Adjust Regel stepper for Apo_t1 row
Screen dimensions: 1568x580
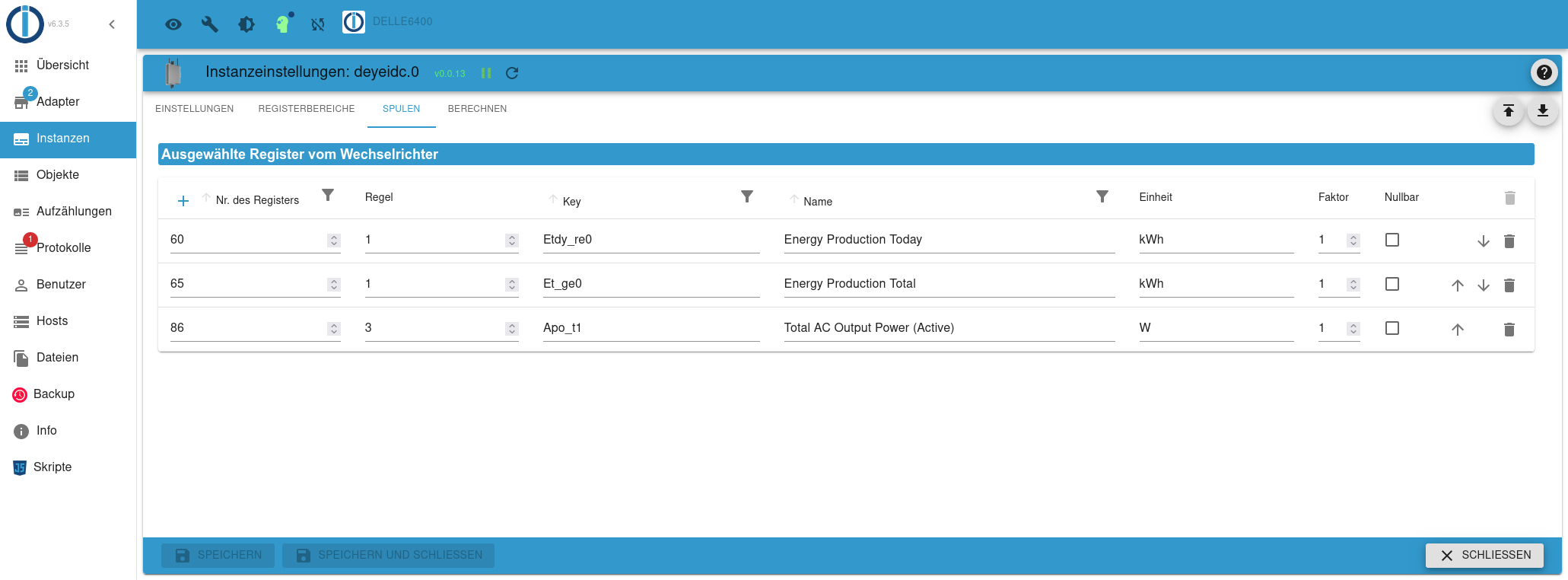(512, 329)
